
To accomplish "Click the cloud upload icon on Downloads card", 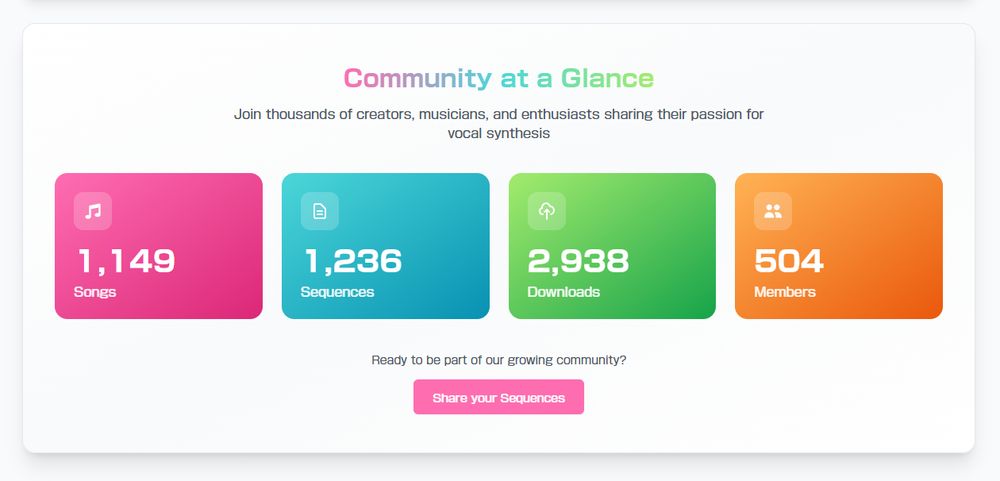I will point(547,211).
